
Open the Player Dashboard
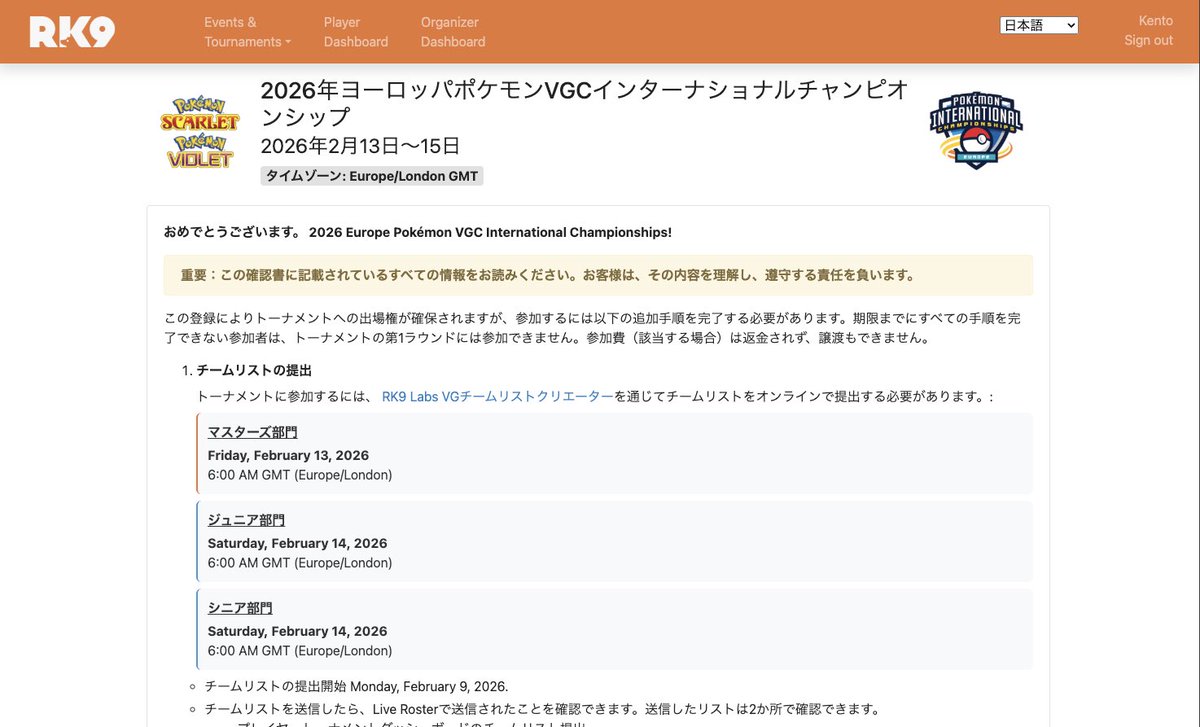click(355, 31)
